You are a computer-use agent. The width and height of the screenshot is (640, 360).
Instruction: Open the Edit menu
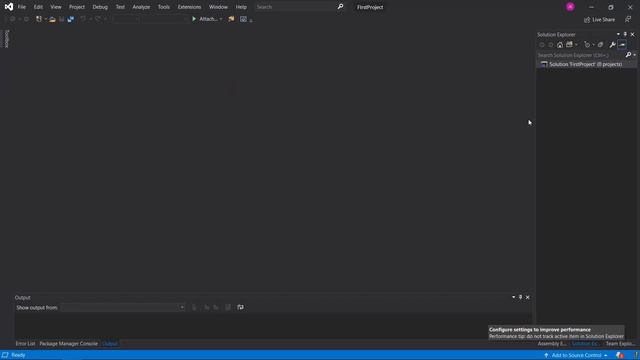(x=38, y=7)
